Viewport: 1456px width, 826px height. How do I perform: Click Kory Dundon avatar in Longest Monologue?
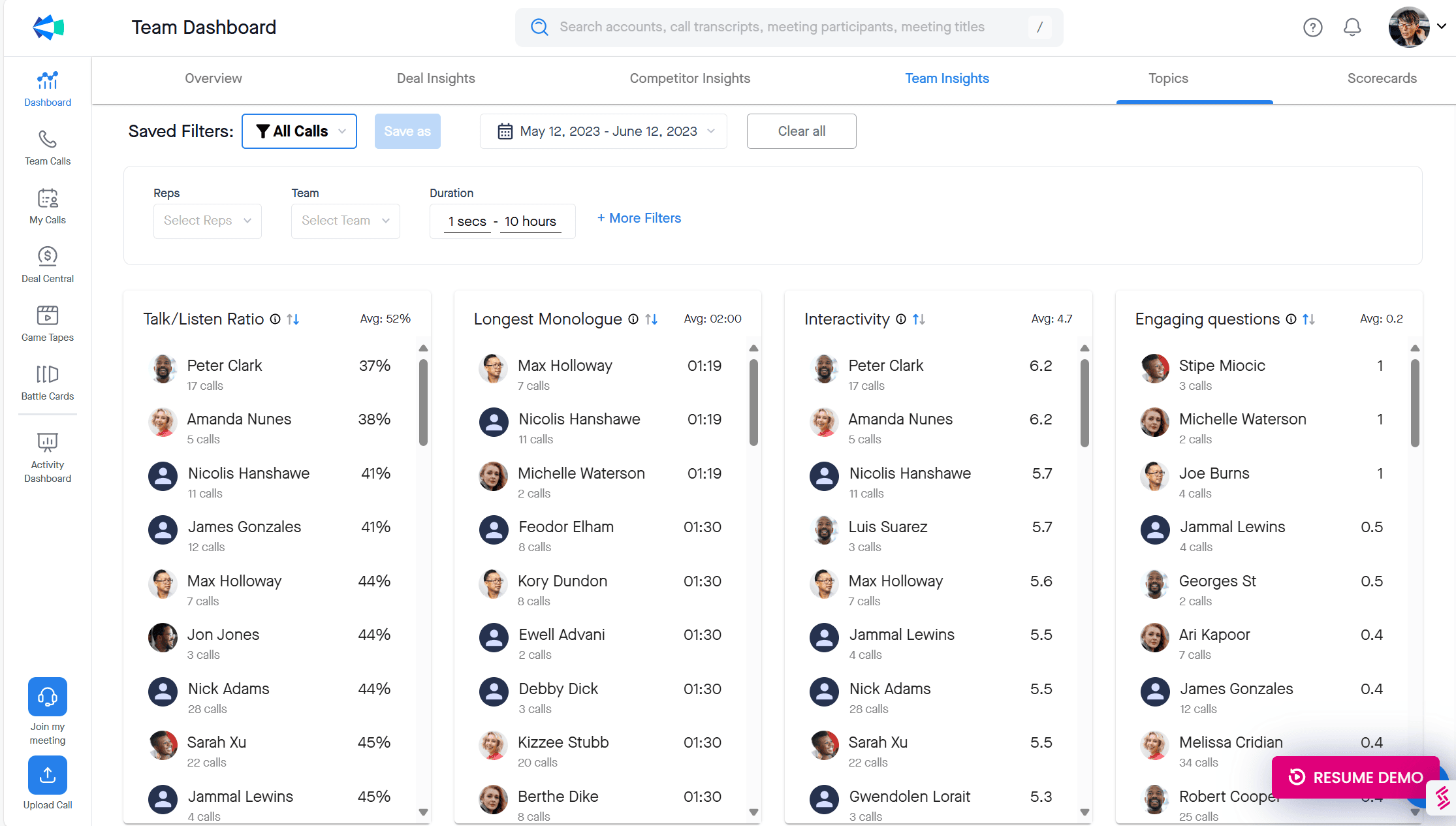click(493, 584)
